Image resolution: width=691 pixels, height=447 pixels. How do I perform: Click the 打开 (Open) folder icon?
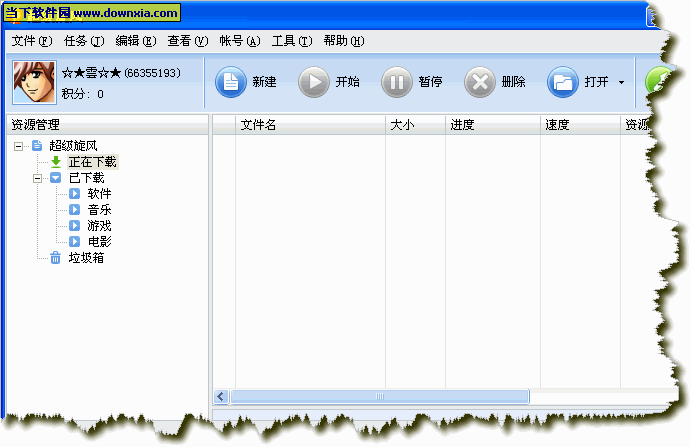click(563, 82)
